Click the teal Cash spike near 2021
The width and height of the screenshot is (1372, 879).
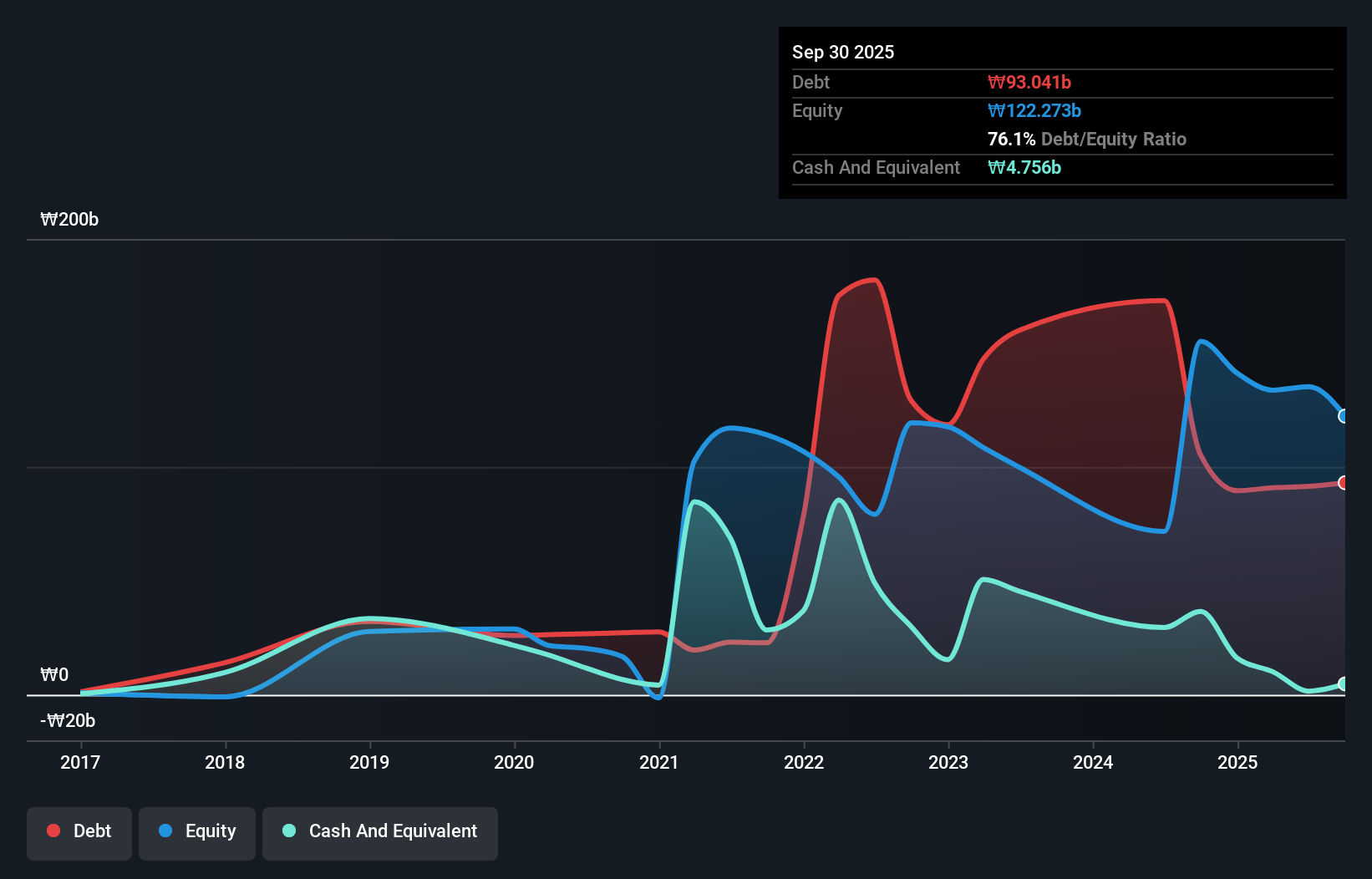point(696,501)
